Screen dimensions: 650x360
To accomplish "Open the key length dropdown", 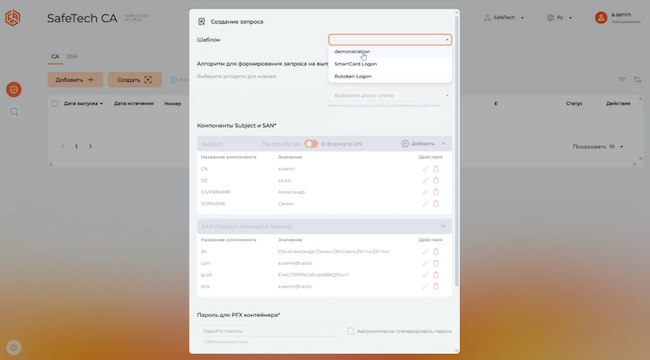I will click(390, 95).
